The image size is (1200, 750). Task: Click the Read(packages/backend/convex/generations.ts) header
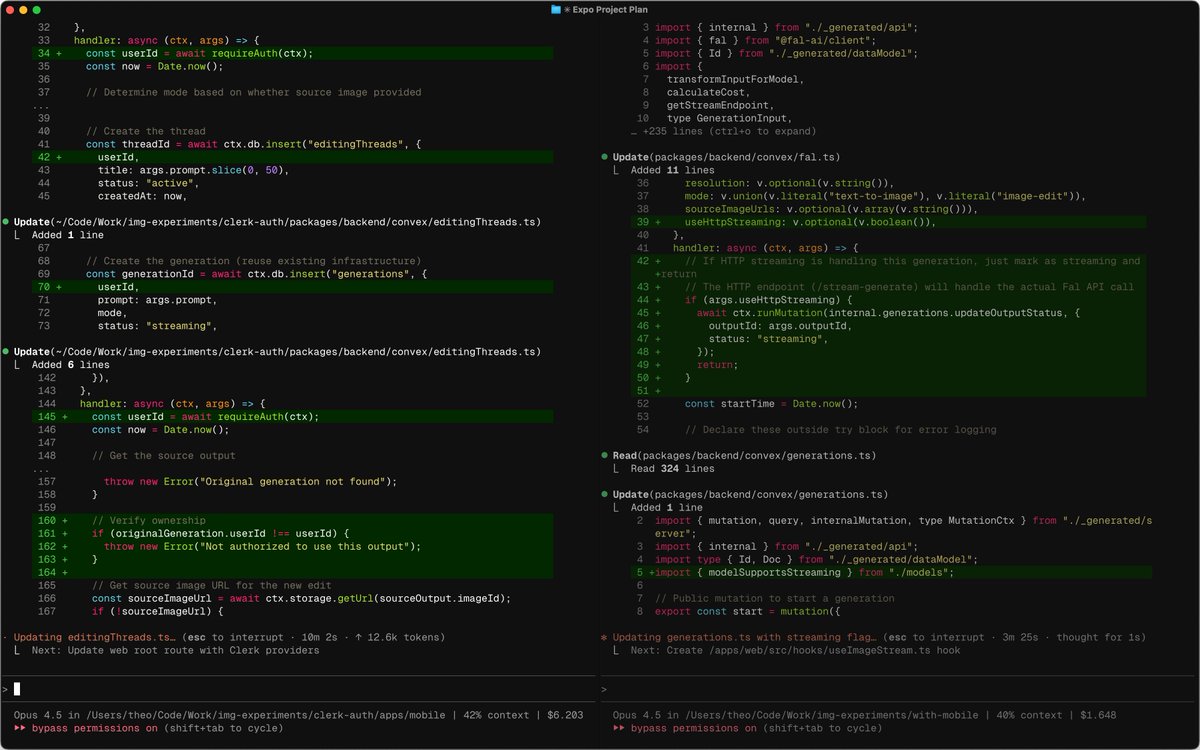click(x=744, y=455)
